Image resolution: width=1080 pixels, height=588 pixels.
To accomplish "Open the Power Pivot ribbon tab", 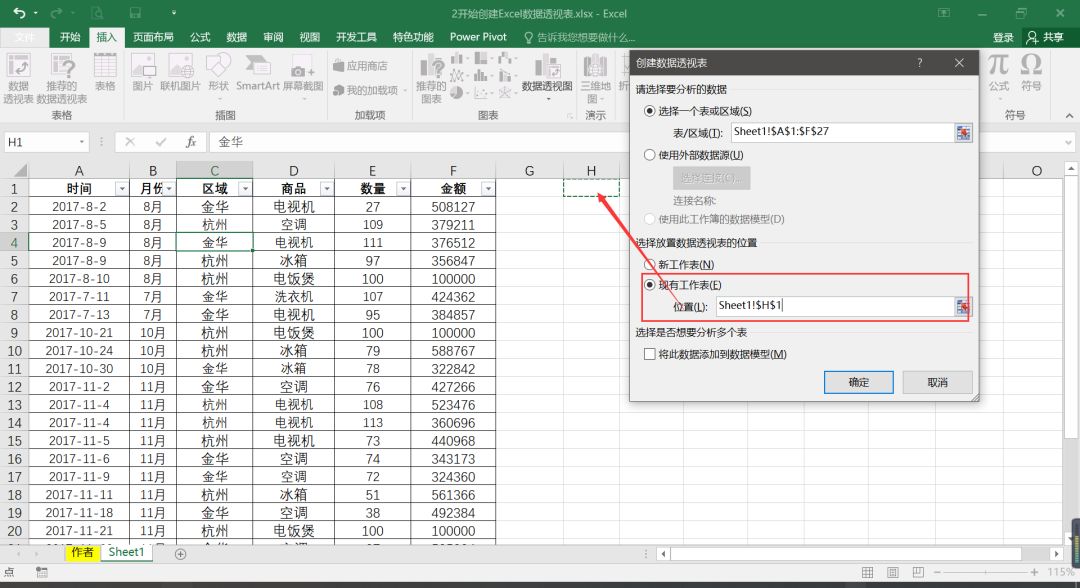I will pos(478,37).
